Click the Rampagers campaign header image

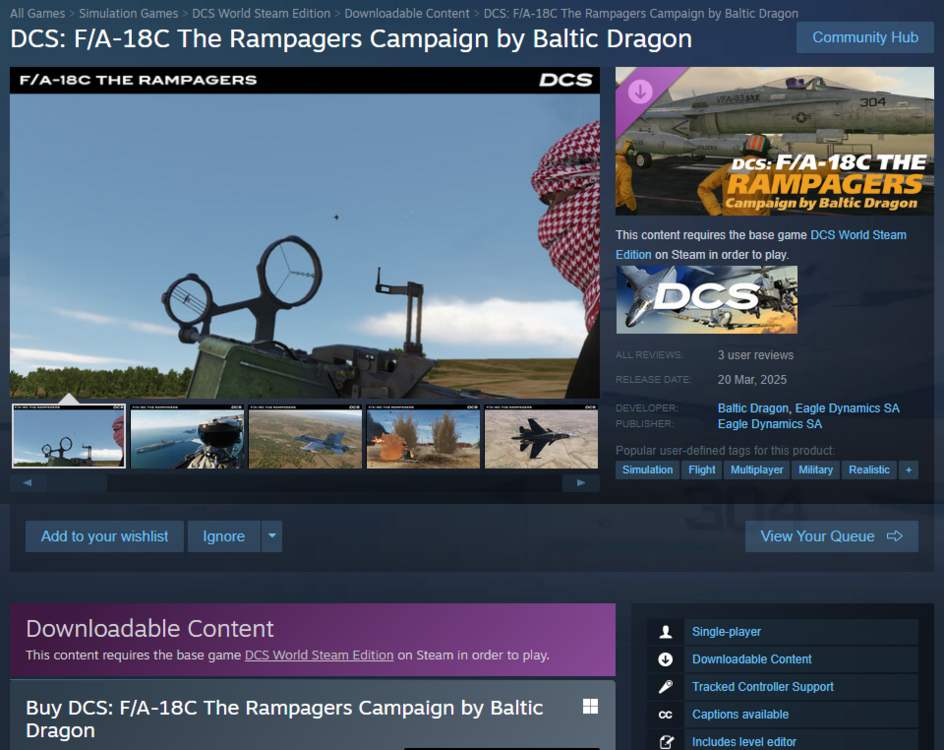pyautogui.click(x=774, y=141)
